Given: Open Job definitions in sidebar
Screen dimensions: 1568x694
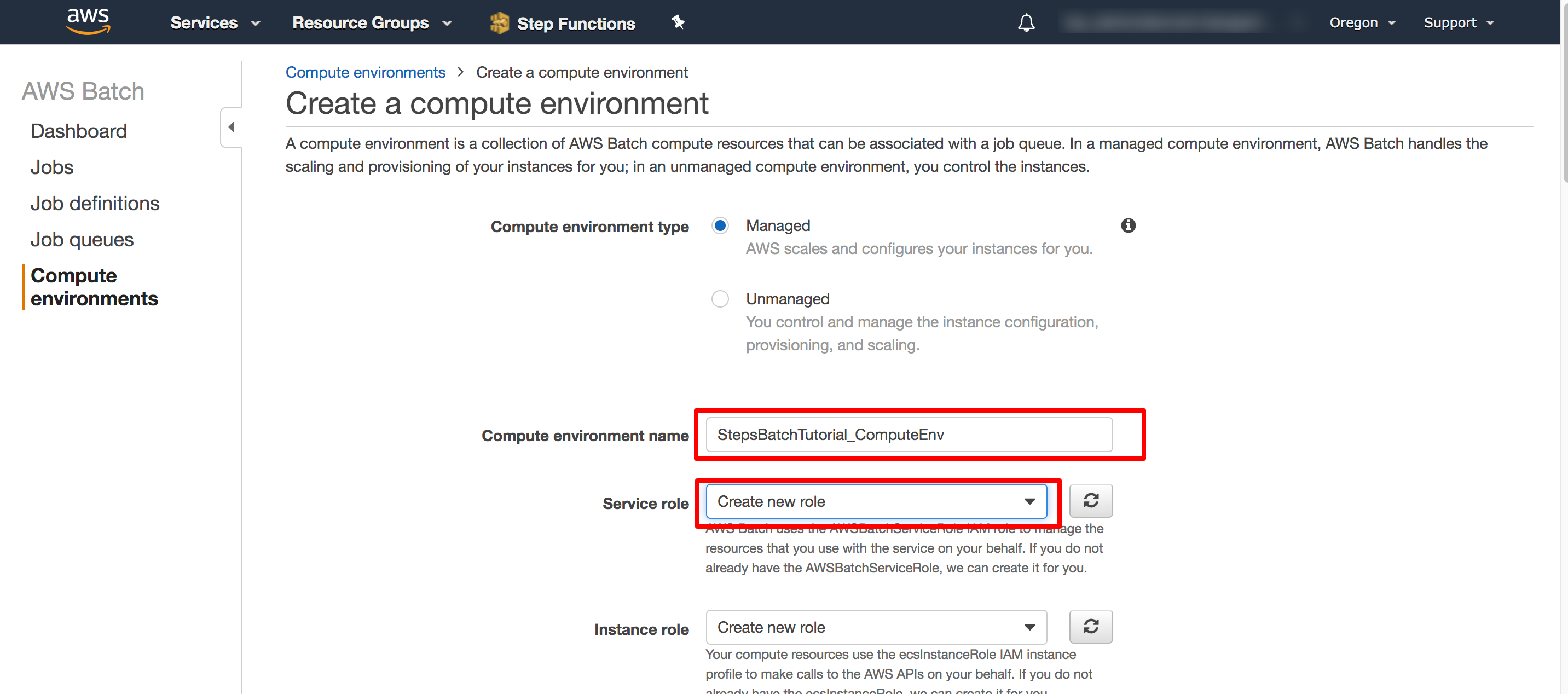Looking at the screenshot, I should click(95, 204).
